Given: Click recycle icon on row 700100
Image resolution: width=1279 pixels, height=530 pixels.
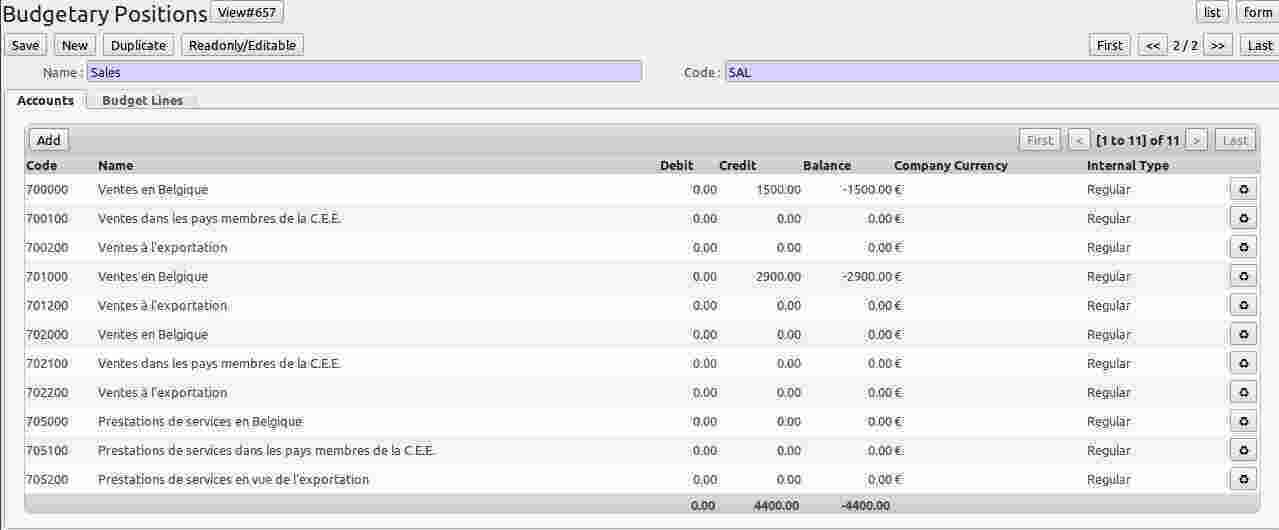Looking at the screenshot, I should 1243,219.
